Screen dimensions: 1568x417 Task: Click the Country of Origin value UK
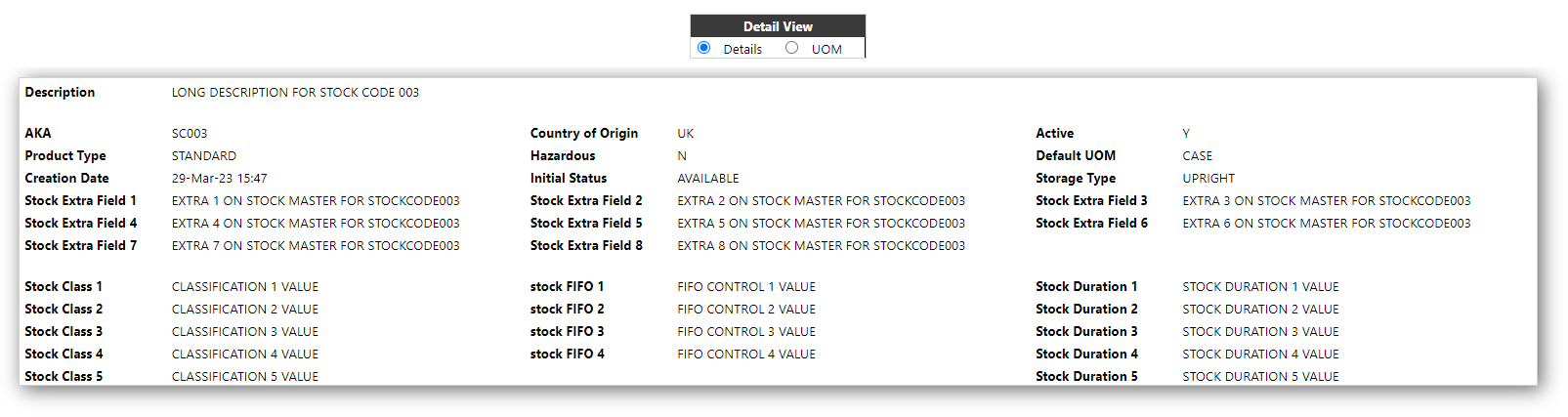[x=686, y=134]
